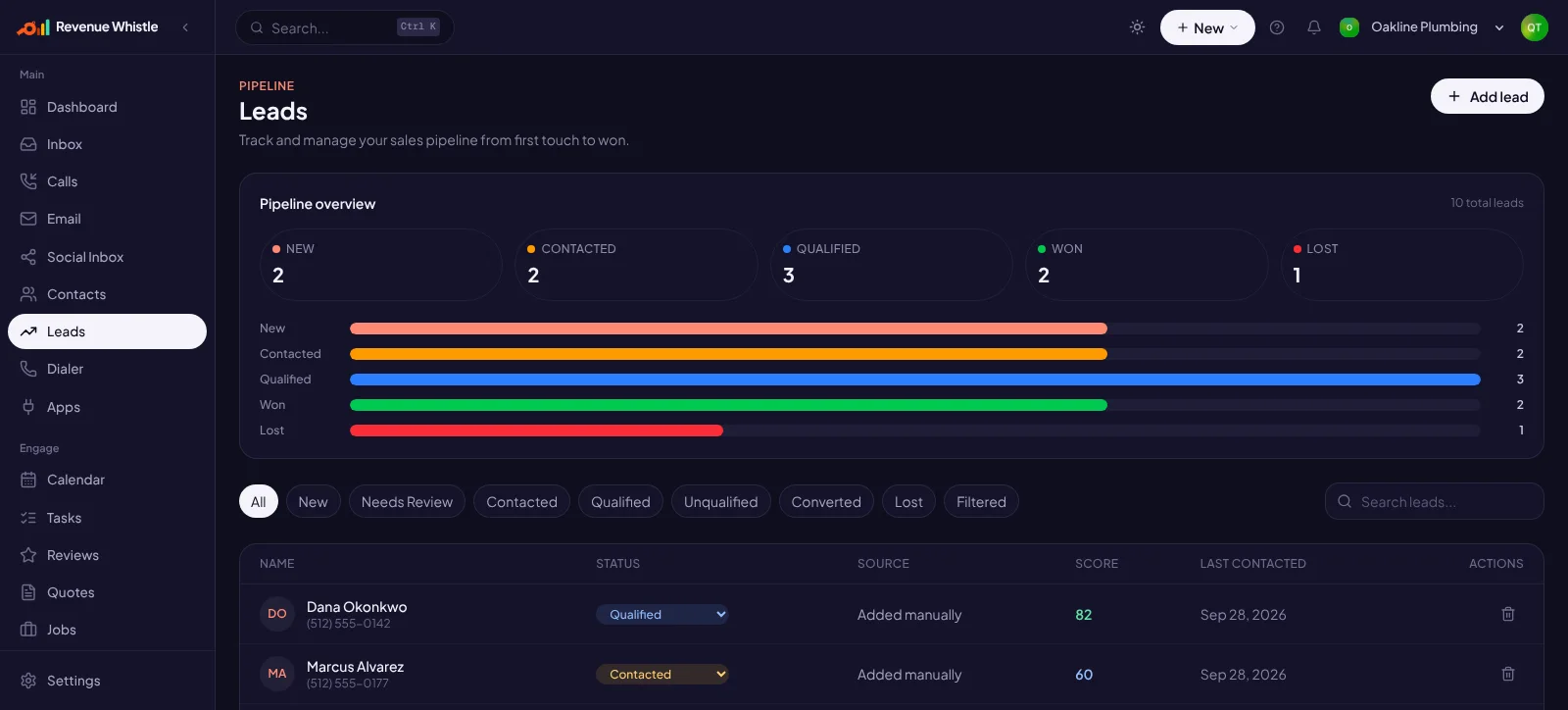
Task: Open Dialer in sidebar
Action: click(x=107, y=369)
